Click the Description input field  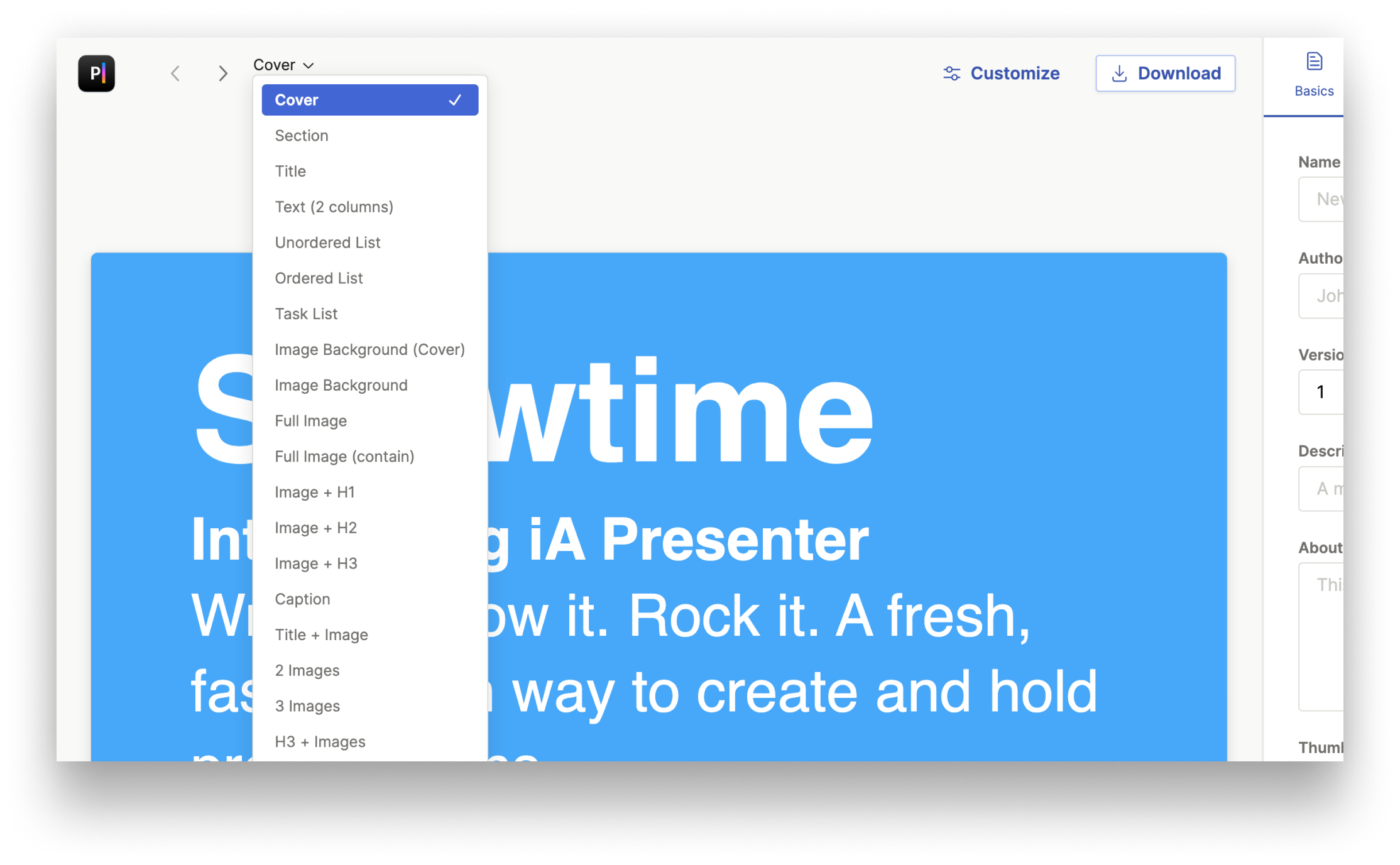(x=1321, y=488)
